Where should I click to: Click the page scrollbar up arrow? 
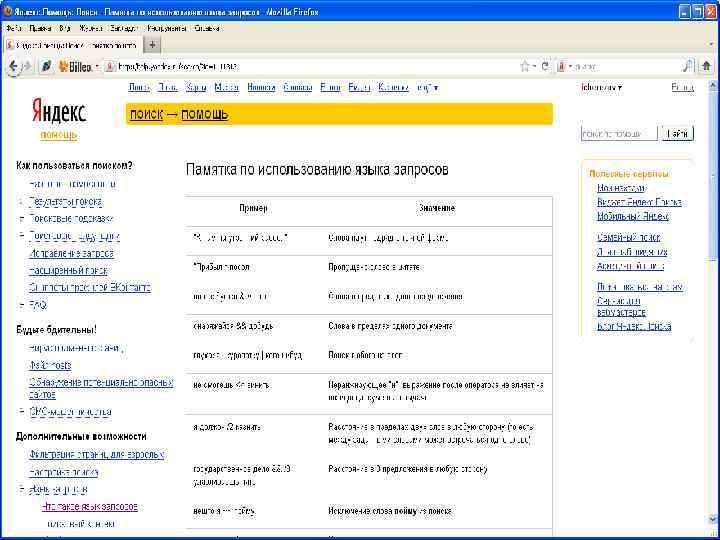point(713,84)
